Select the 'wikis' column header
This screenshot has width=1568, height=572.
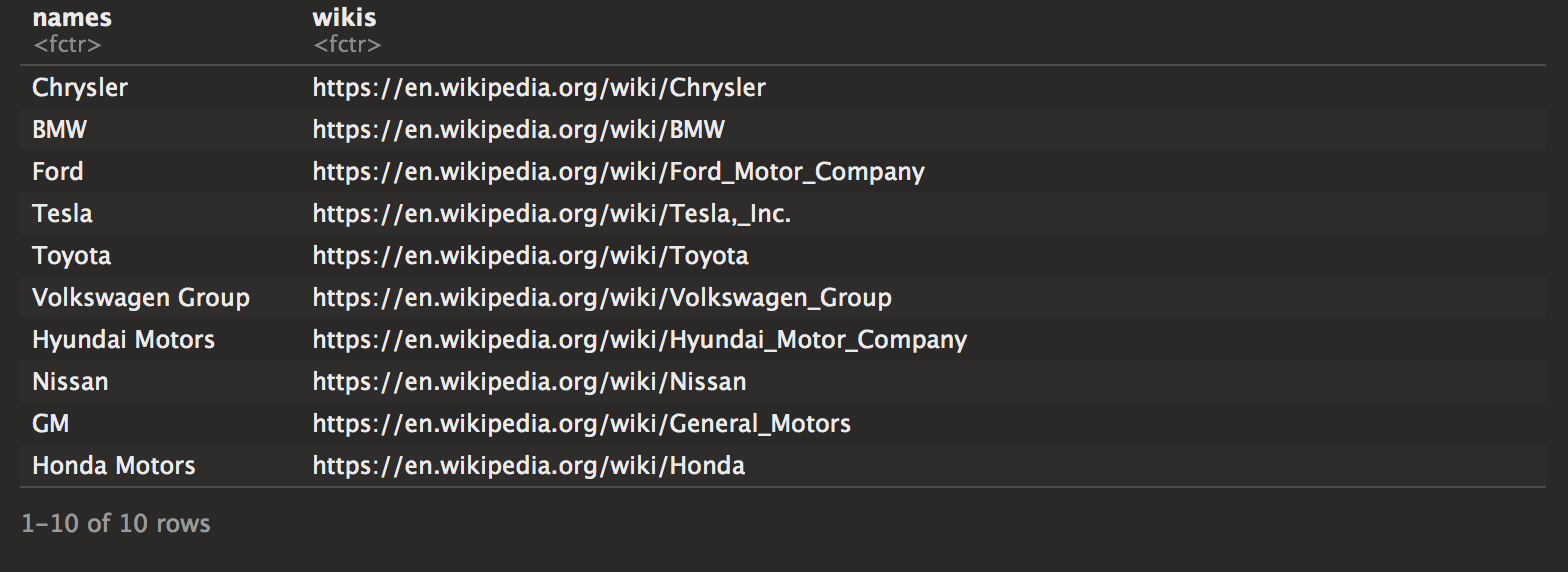coord(344,18)
